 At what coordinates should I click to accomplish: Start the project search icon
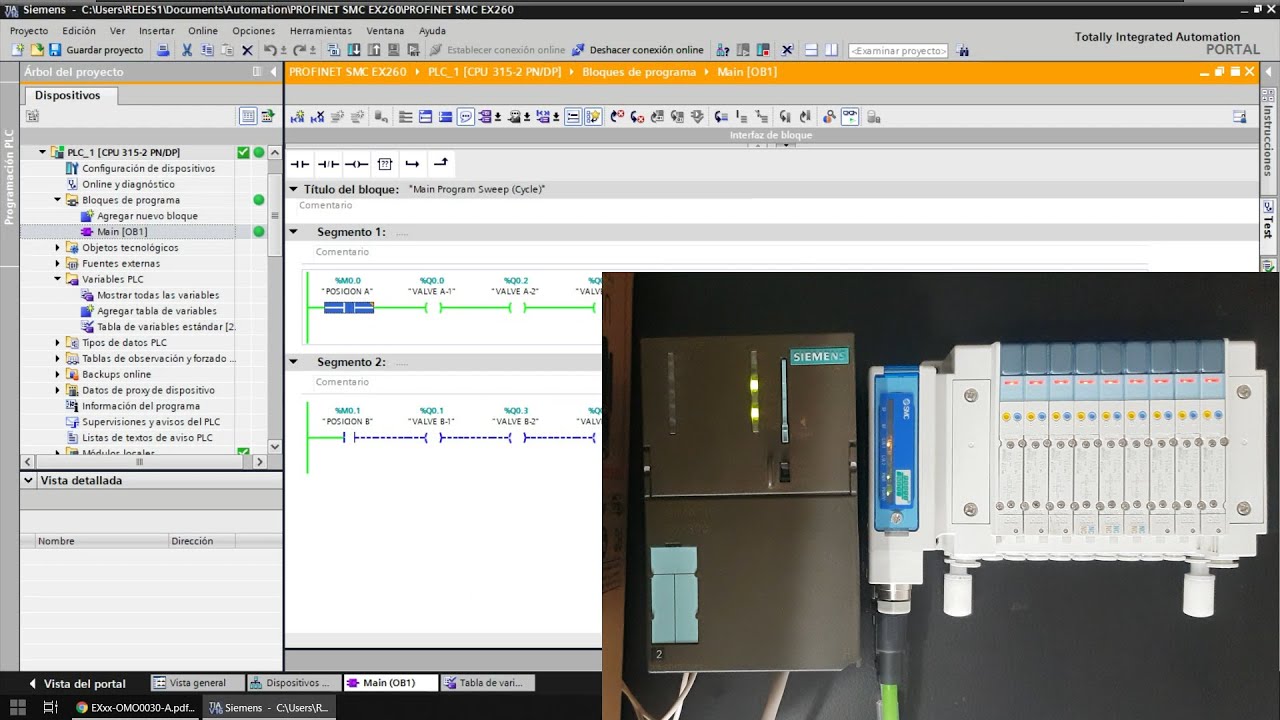(962, 50)
